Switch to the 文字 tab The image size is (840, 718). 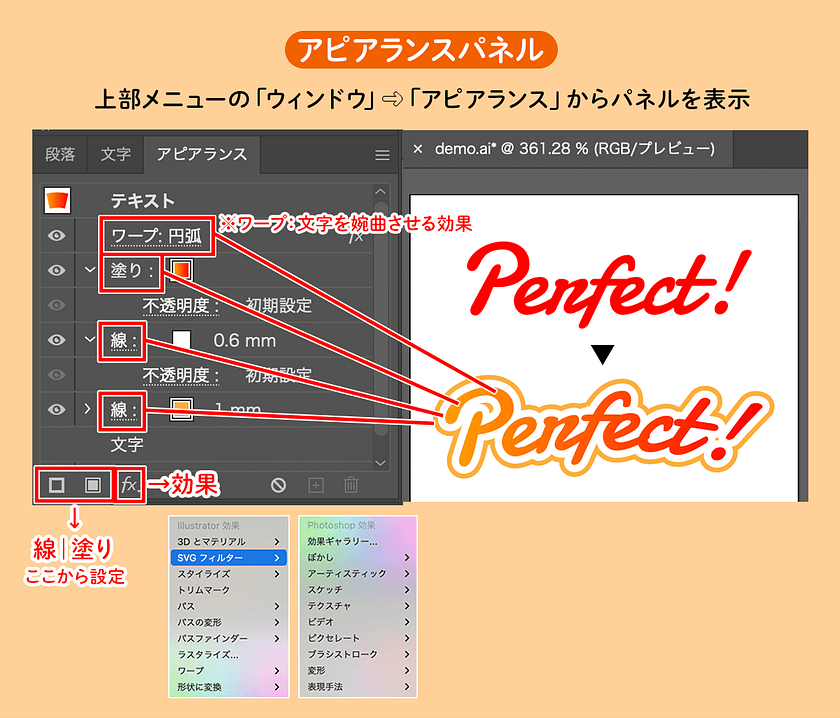coord(115,154)
